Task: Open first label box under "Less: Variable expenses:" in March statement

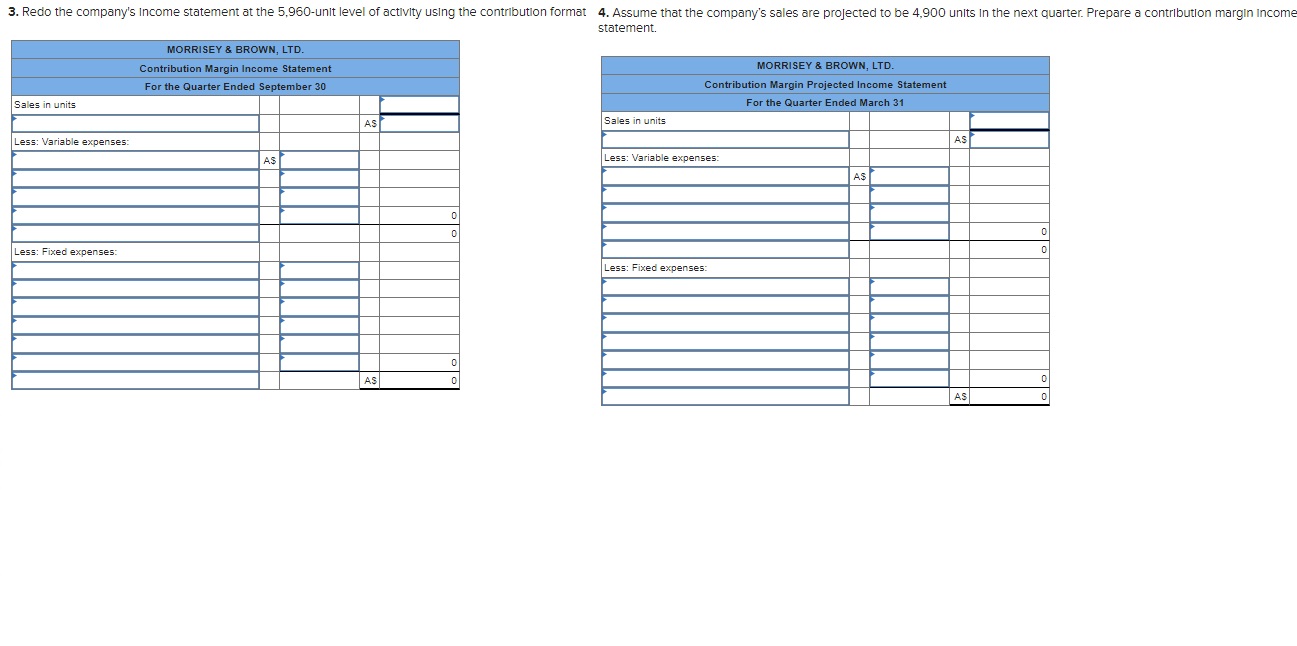Action: (x=725, y=176)
